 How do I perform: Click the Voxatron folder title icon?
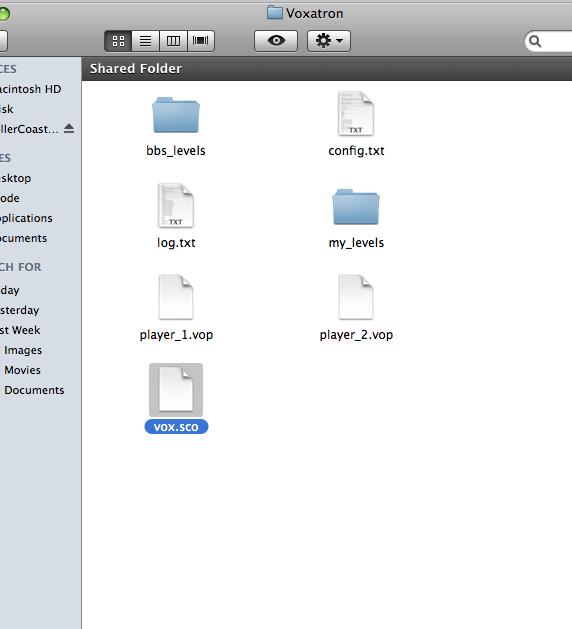tap(275, 12)
